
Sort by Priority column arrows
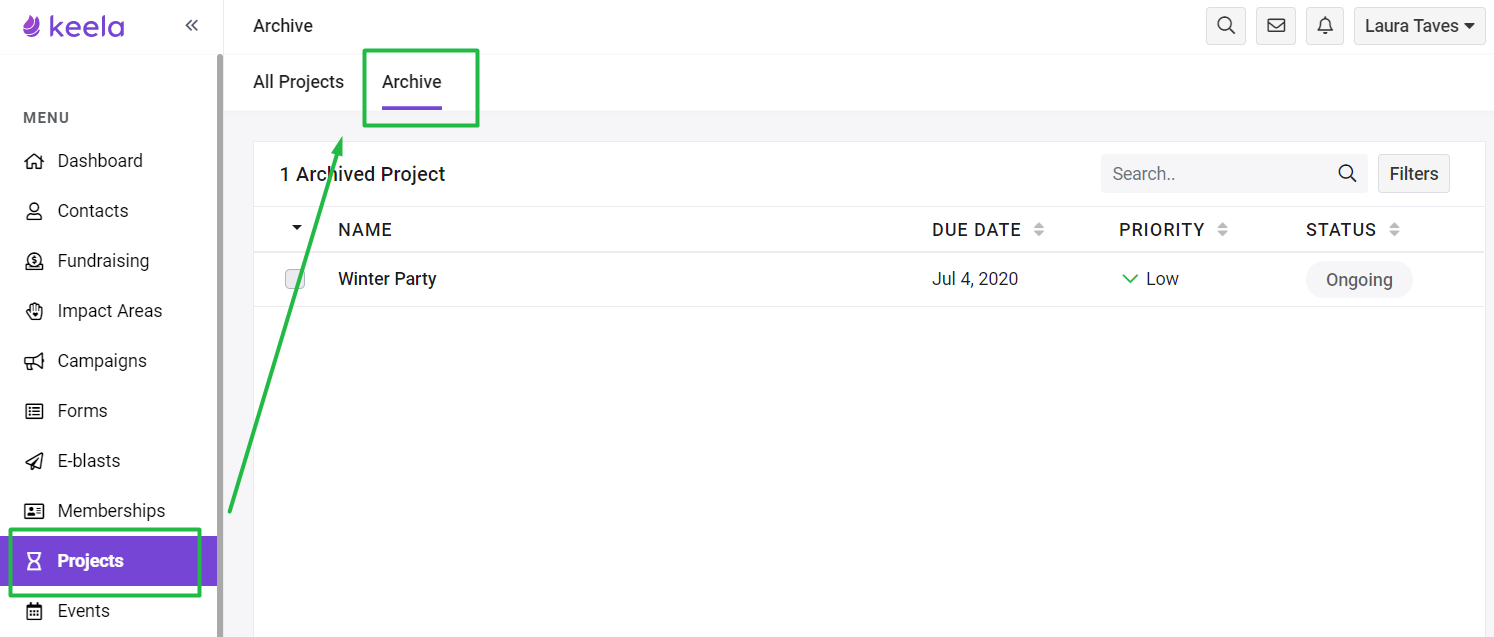(x=1222, y=230)
